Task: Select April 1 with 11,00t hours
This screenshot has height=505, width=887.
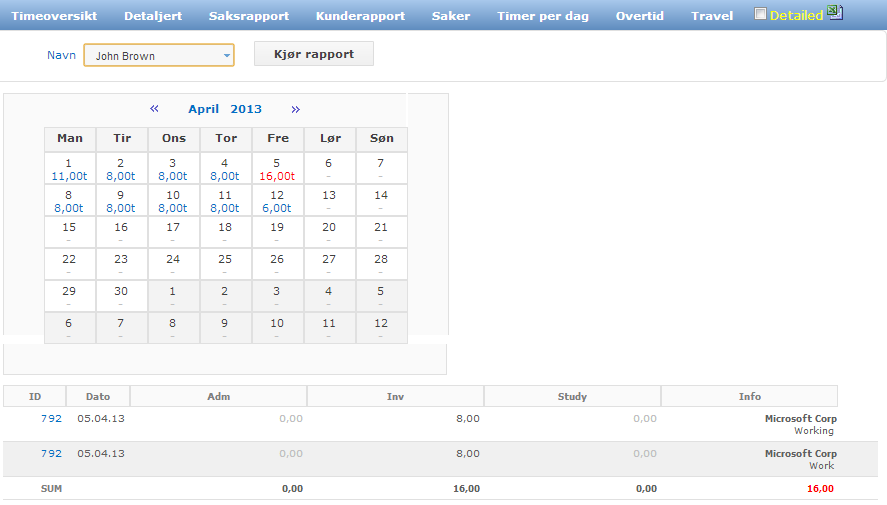Action: click(x=69, y=169)
